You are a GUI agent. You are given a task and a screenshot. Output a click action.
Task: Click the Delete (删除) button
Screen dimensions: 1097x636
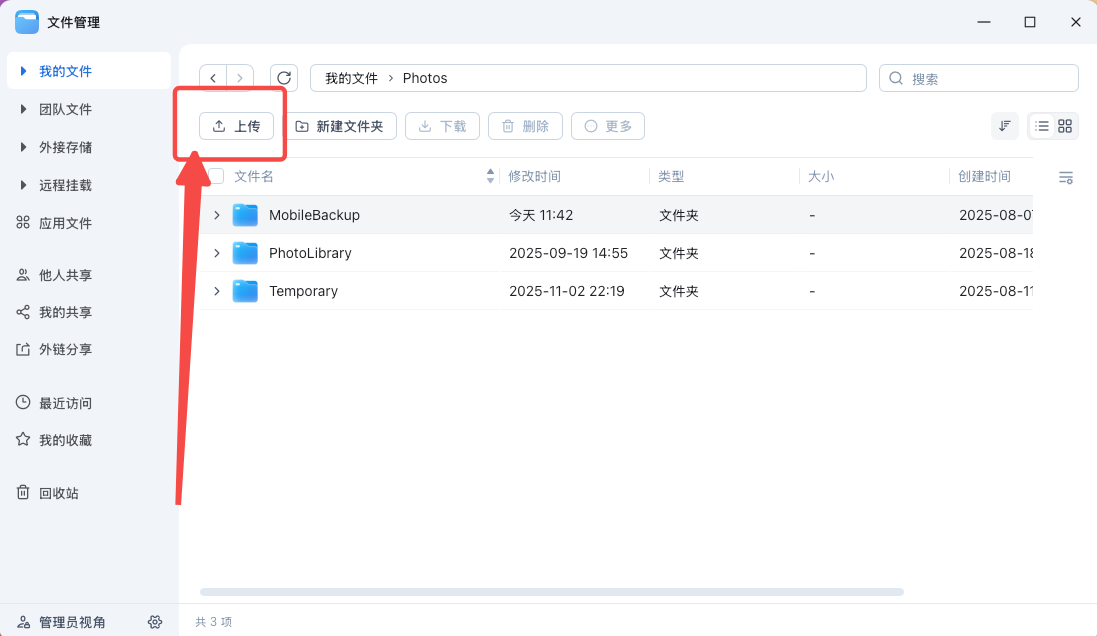pyautogui.click(x=525, y=126)
